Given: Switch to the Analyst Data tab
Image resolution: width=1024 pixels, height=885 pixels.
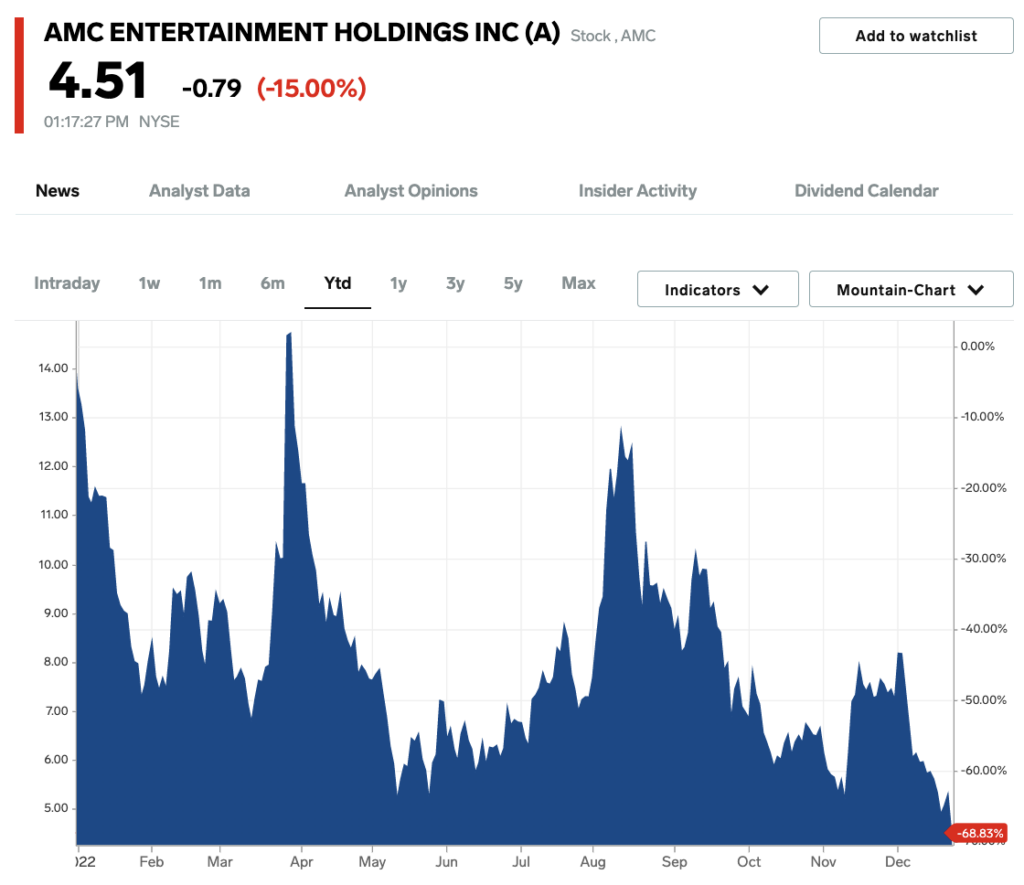Looking at the screenshot, I should pos(199,191).
